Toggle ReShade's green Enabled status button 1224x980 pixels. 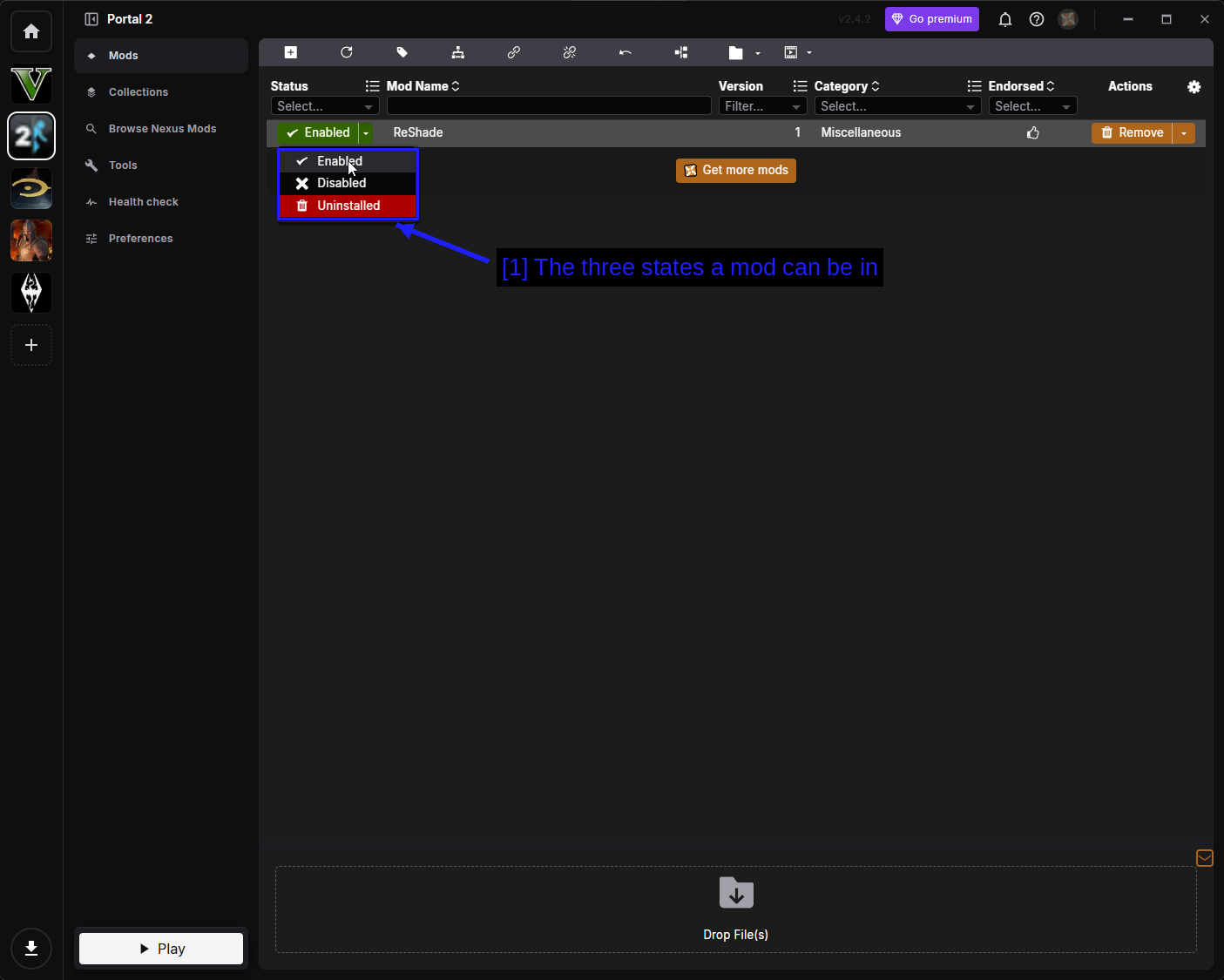click(318, 133)
